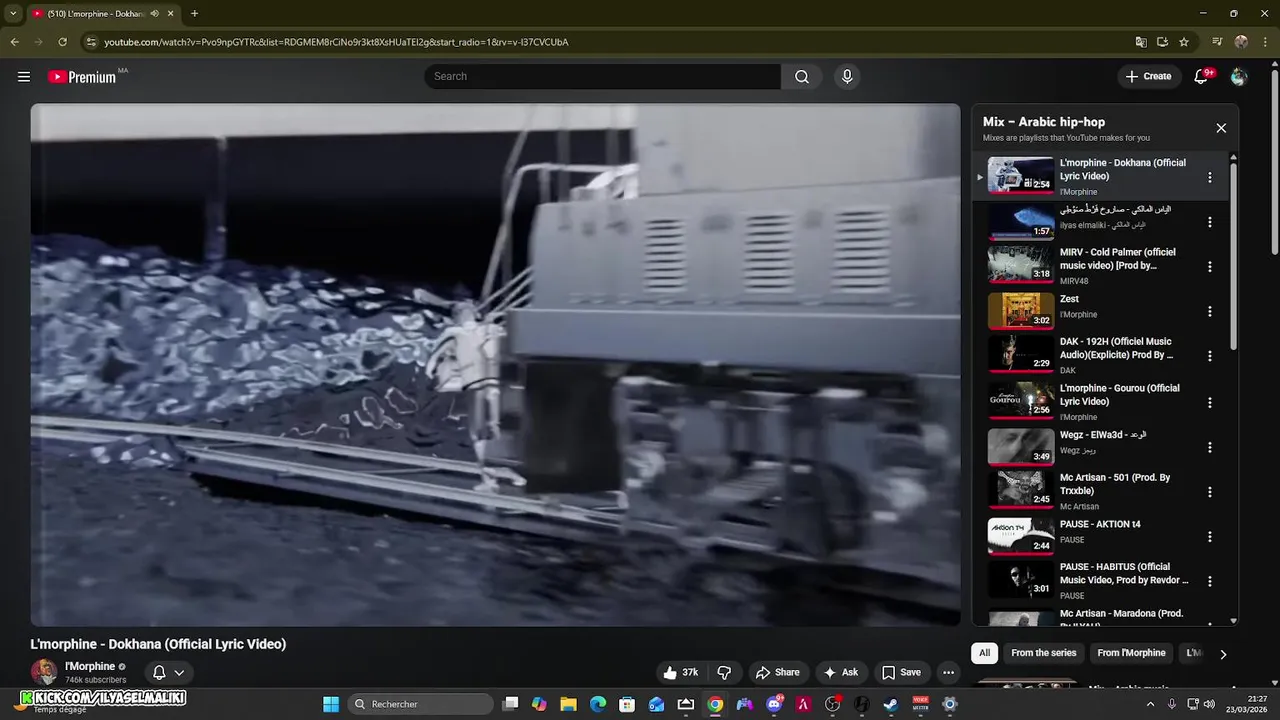Select the All filter chip
The image size is (1280, 720).
coord(984,653)
